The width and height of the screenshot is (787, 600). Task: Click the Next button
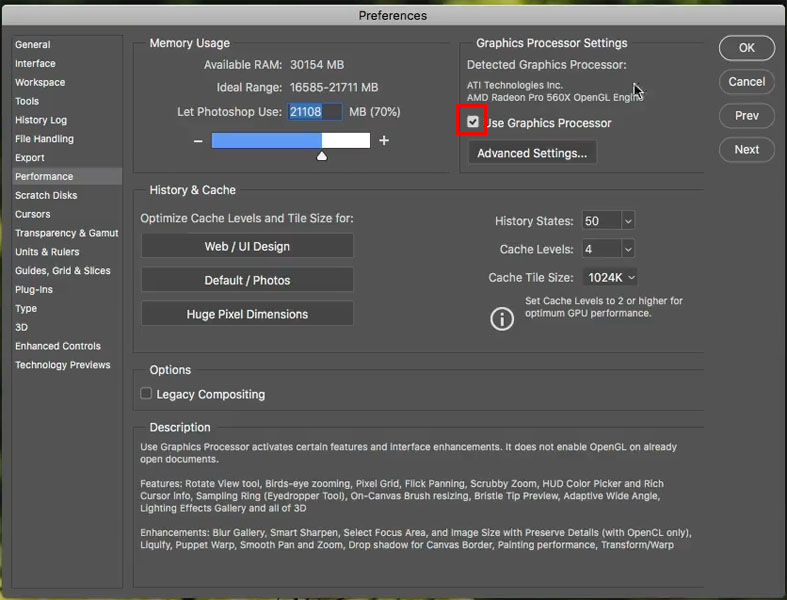pos(746,150)
